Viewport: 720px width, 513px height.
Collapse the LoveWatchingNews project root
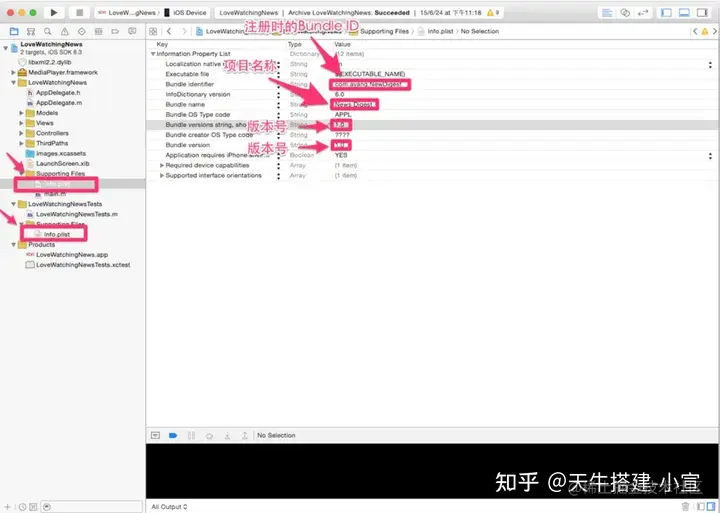6,47
